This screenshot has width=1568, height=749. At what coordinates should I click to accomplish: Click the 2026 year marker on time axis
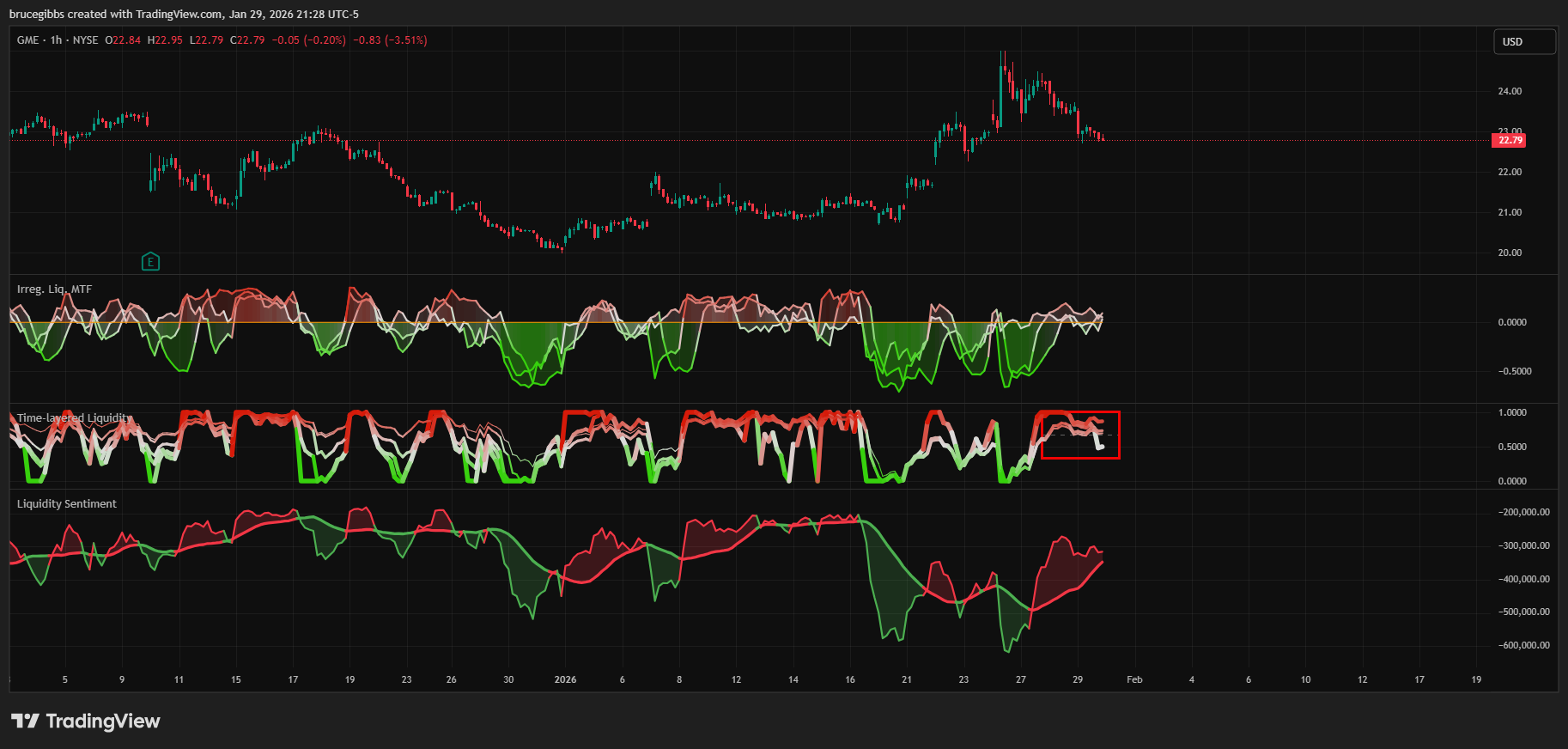pos(565,679)
